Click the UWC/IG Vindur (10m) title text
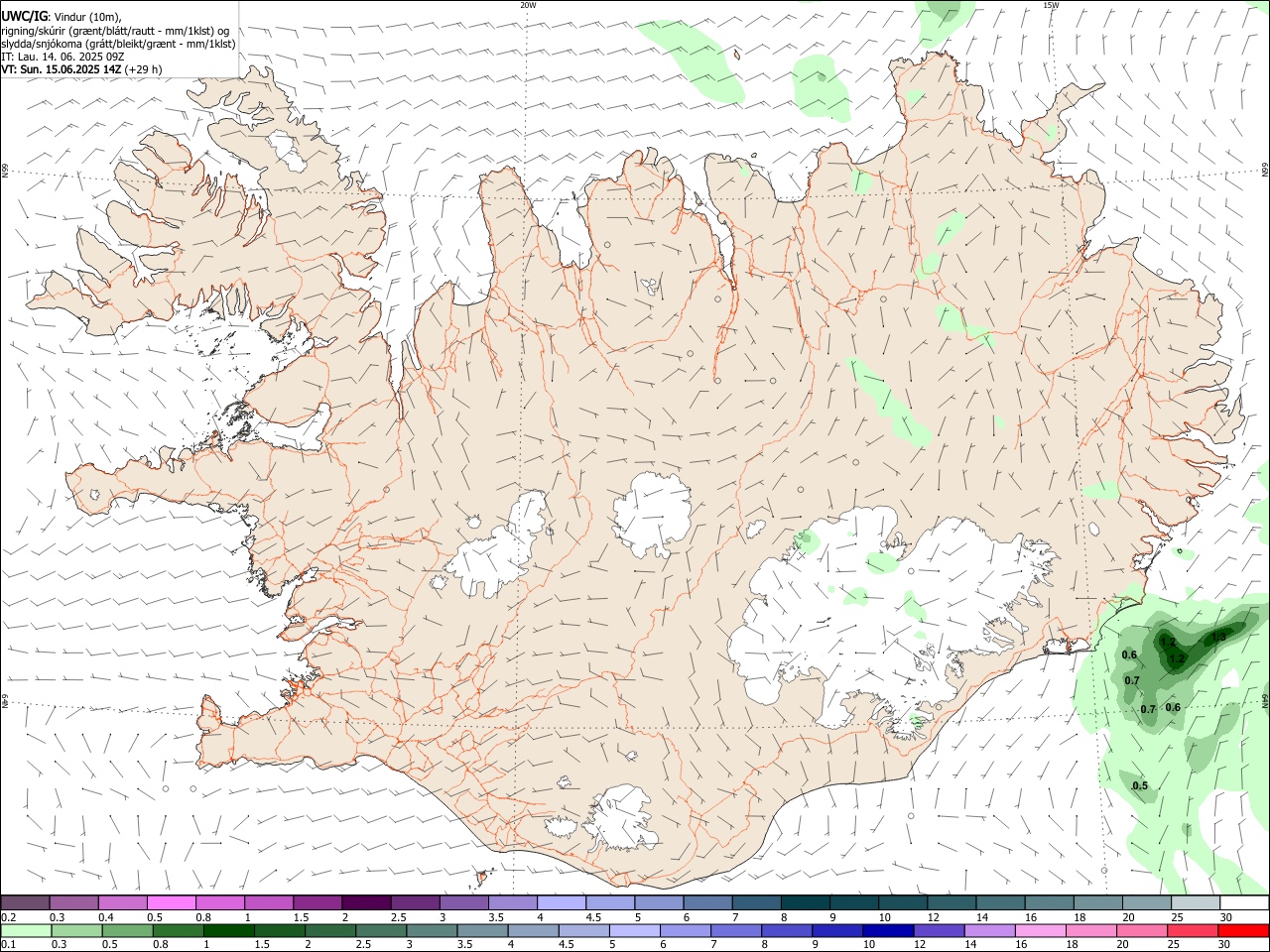 pyautogui.click(x=62, y=17)
